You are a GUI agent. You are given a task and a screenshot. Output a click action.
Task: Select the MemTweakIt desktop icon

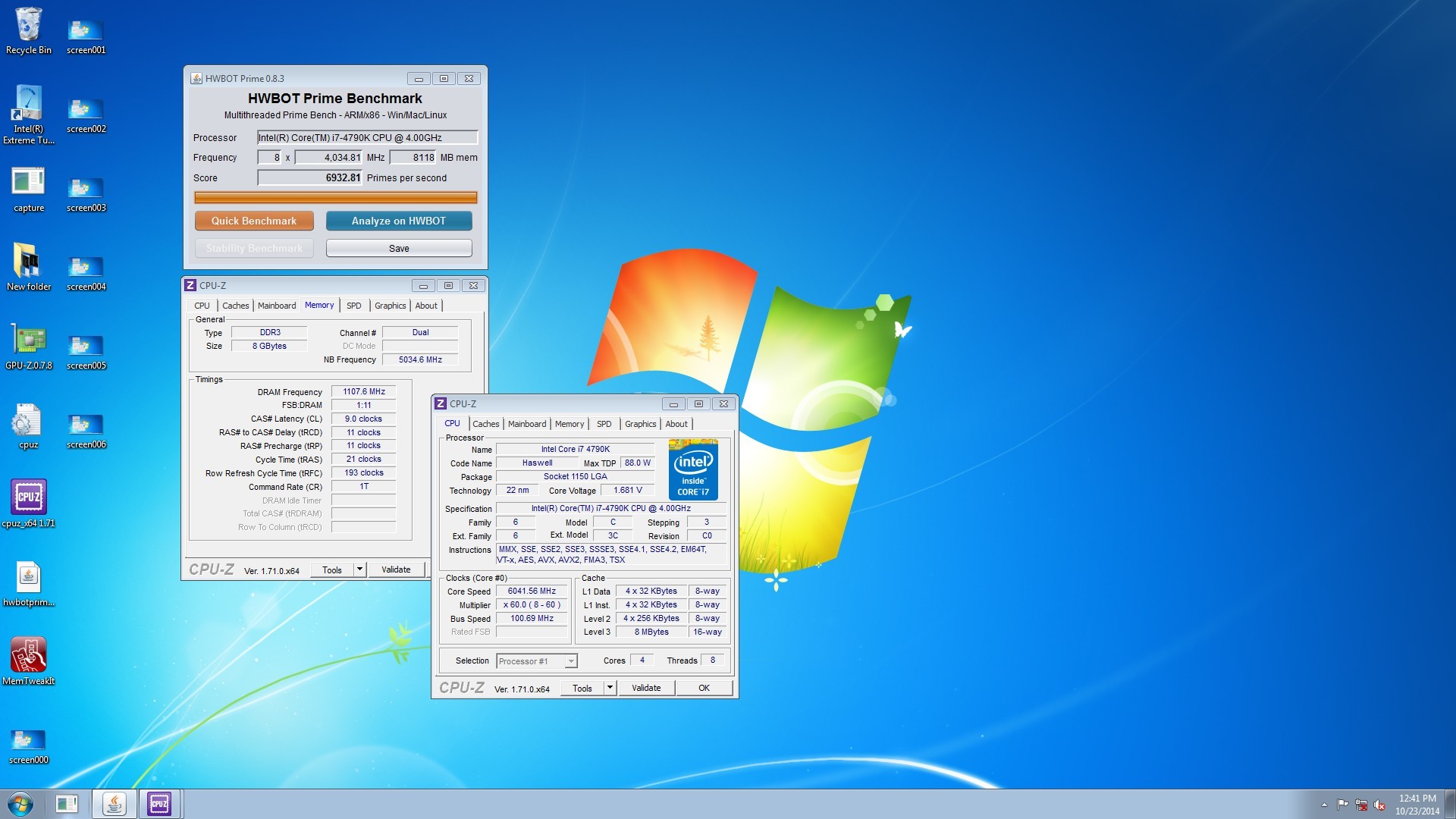tap(29, 661)
